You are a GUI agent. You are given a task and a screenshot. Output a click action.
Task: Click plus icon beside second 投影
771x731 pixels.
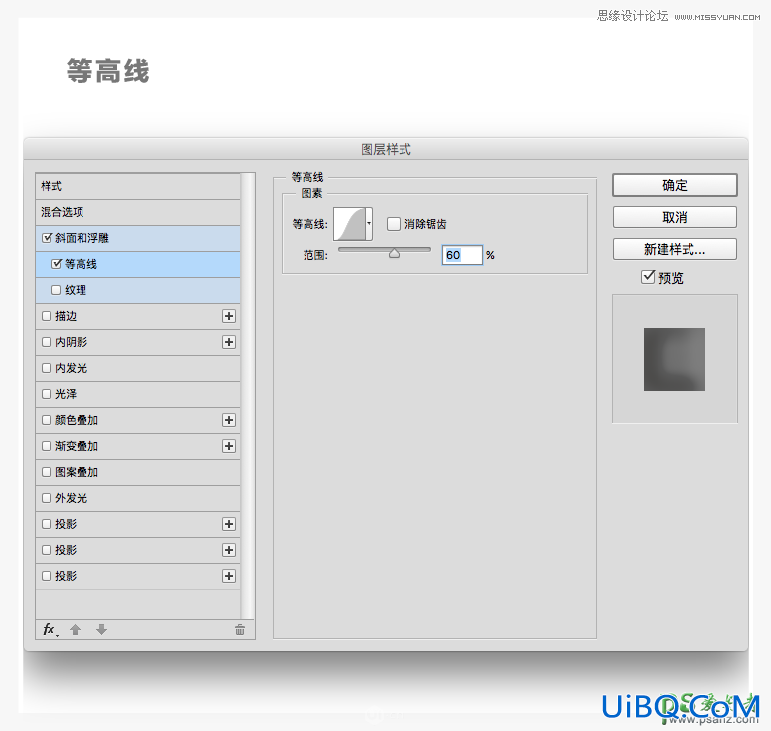pos(229,550)
